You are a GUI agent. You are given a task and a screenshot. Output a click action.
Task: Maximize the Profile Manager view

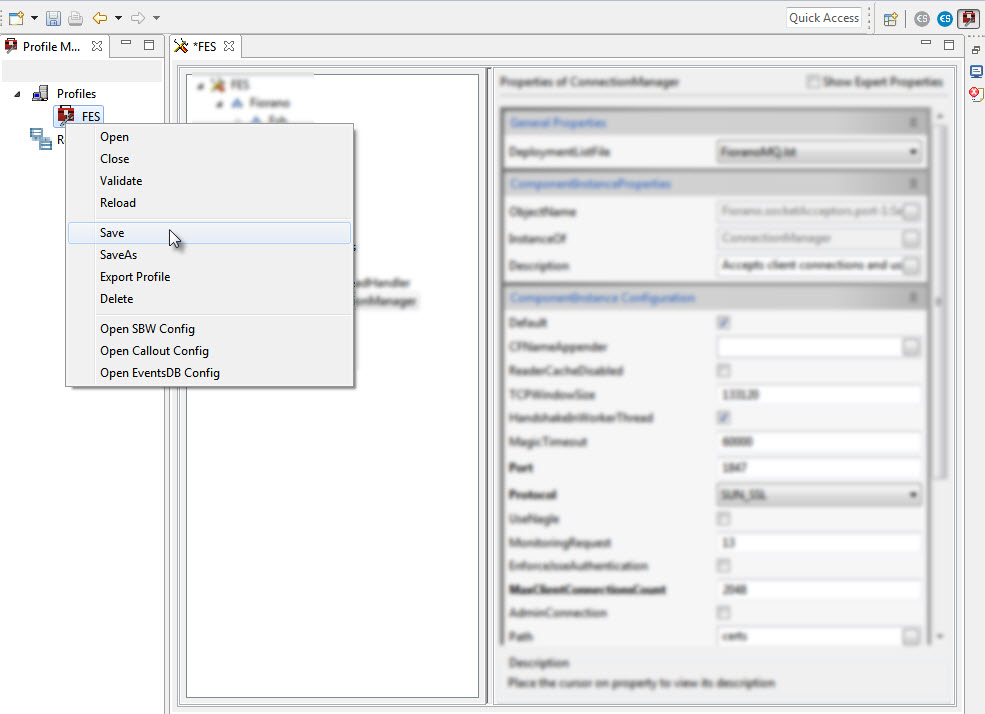click(149, 45)
